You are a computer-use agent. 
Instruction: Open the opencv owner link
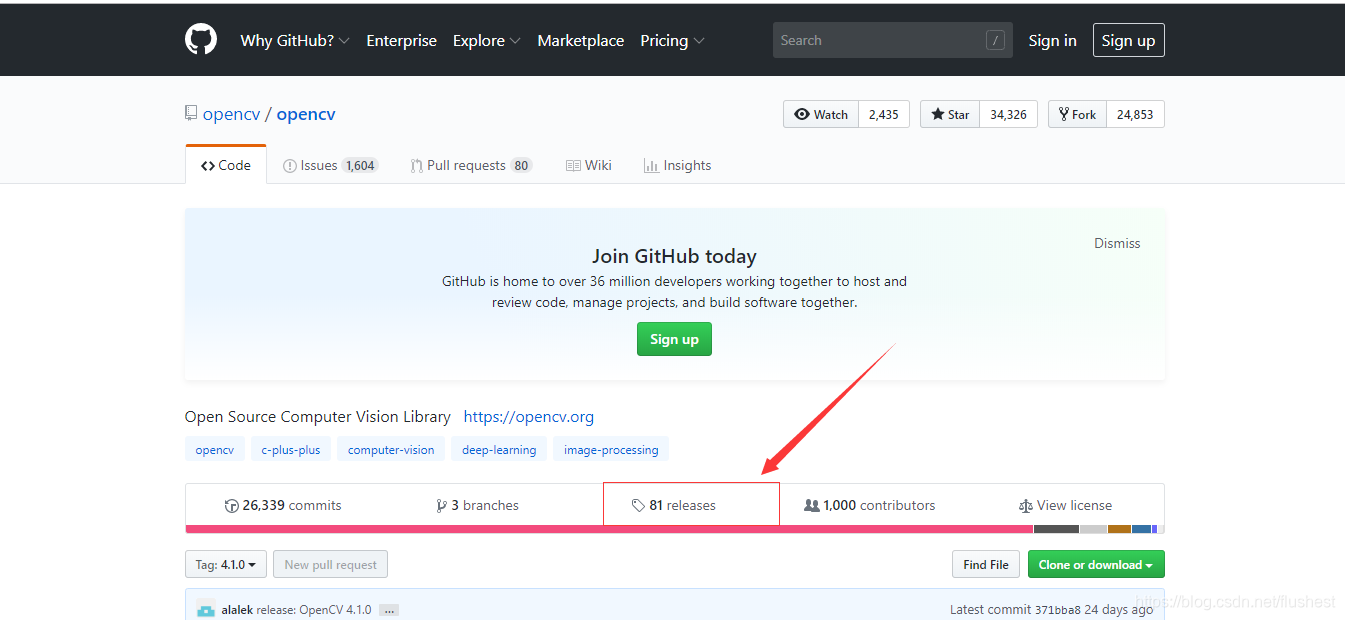point(231,114)
